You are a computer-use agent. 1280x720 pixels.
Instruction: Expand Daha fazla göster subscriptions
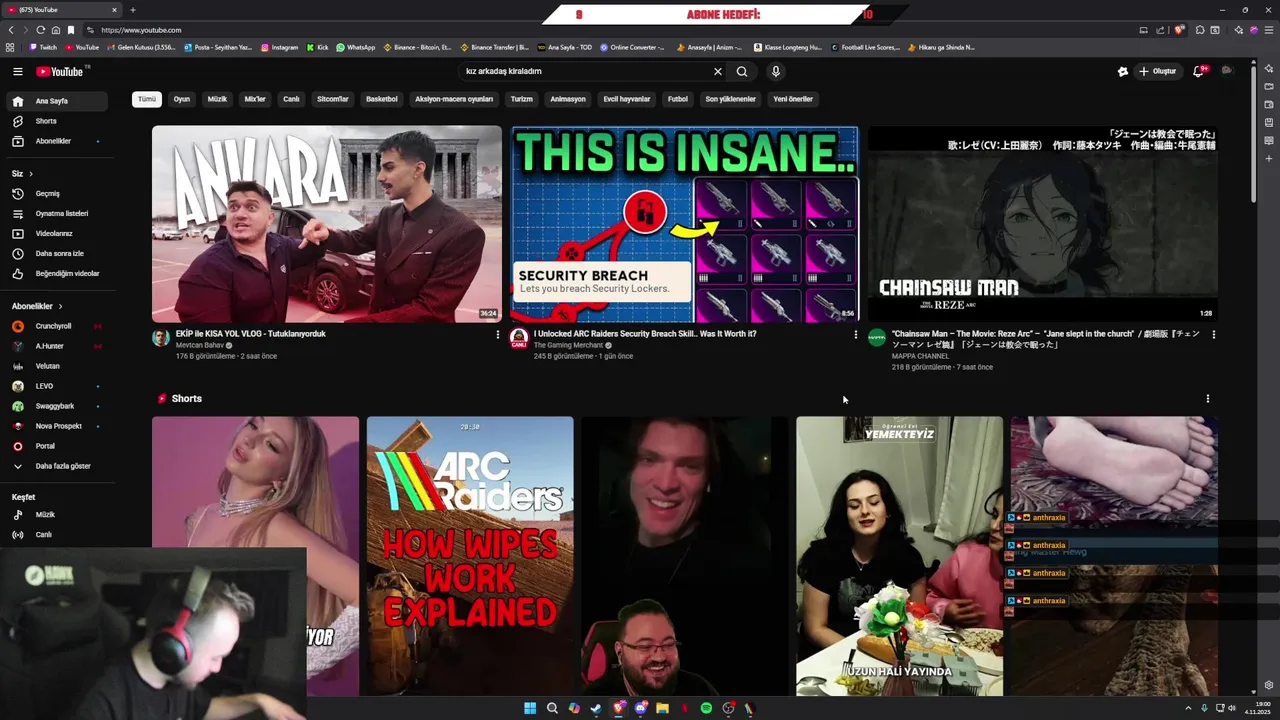coord(56,466)
